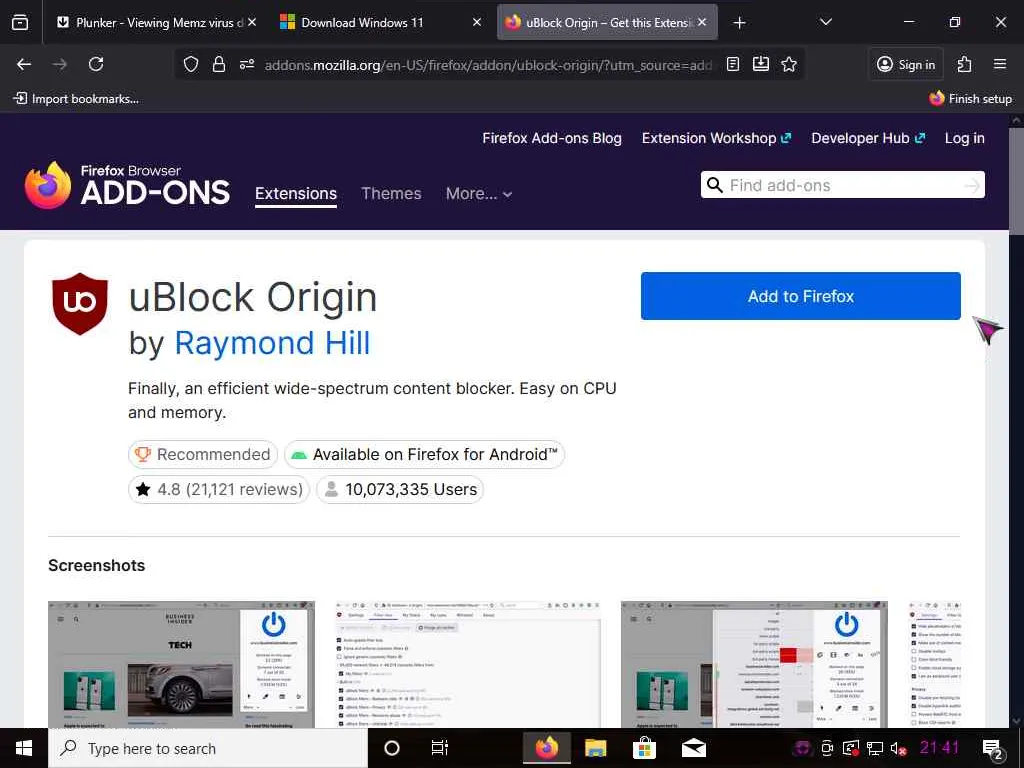Open the 4.8 (21,121 reviews) rating link
The height and width of the screenshot is (768, 1024).
coord(219,490)
